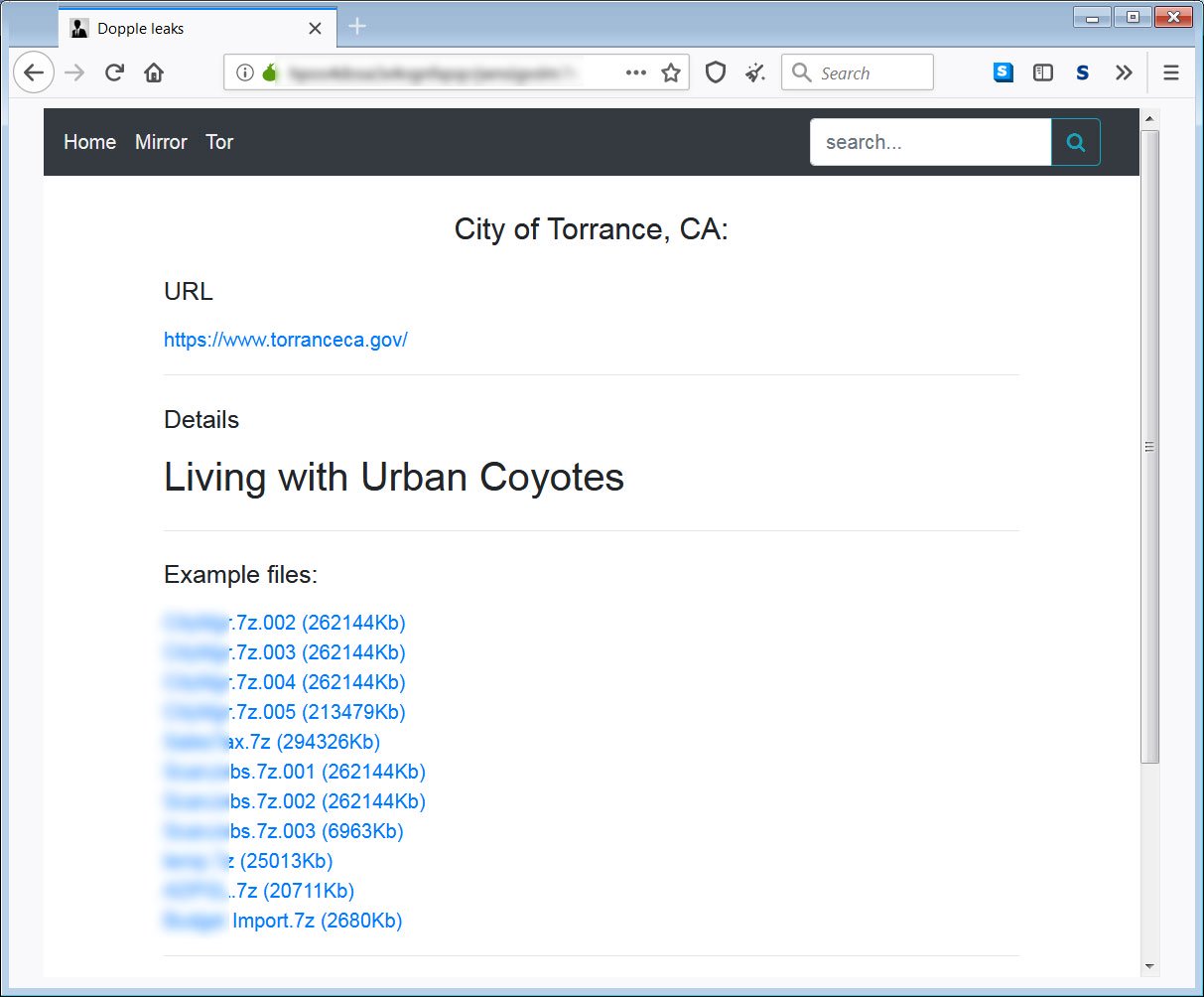Viewport: 1204px width, 997px height.
Task: Click the scroll down arrow on the page scrollbar
Action: (1150, 965)
